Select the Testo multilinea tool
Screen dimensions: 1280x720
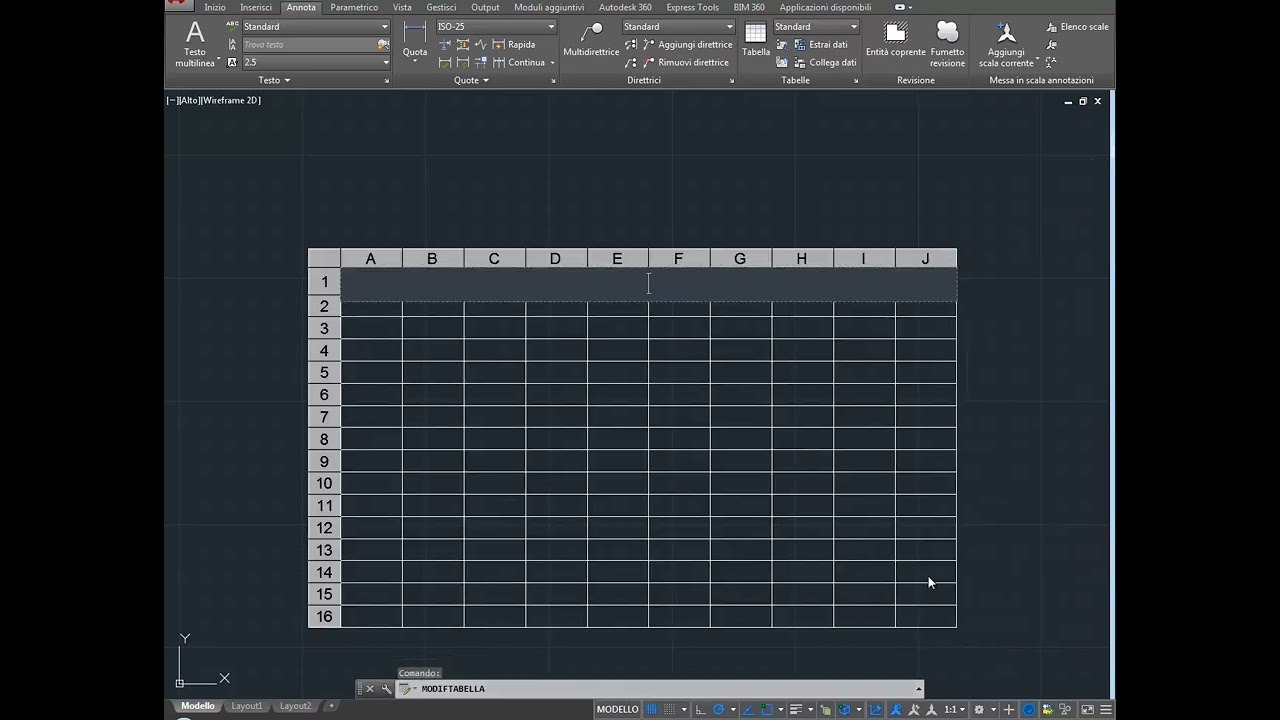pyautogui.click(x=195, y=44)
